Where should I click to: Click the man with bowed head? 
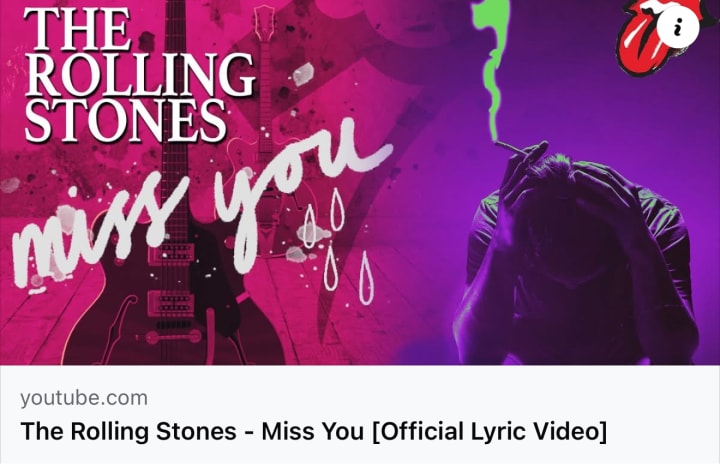pos(574,257)
